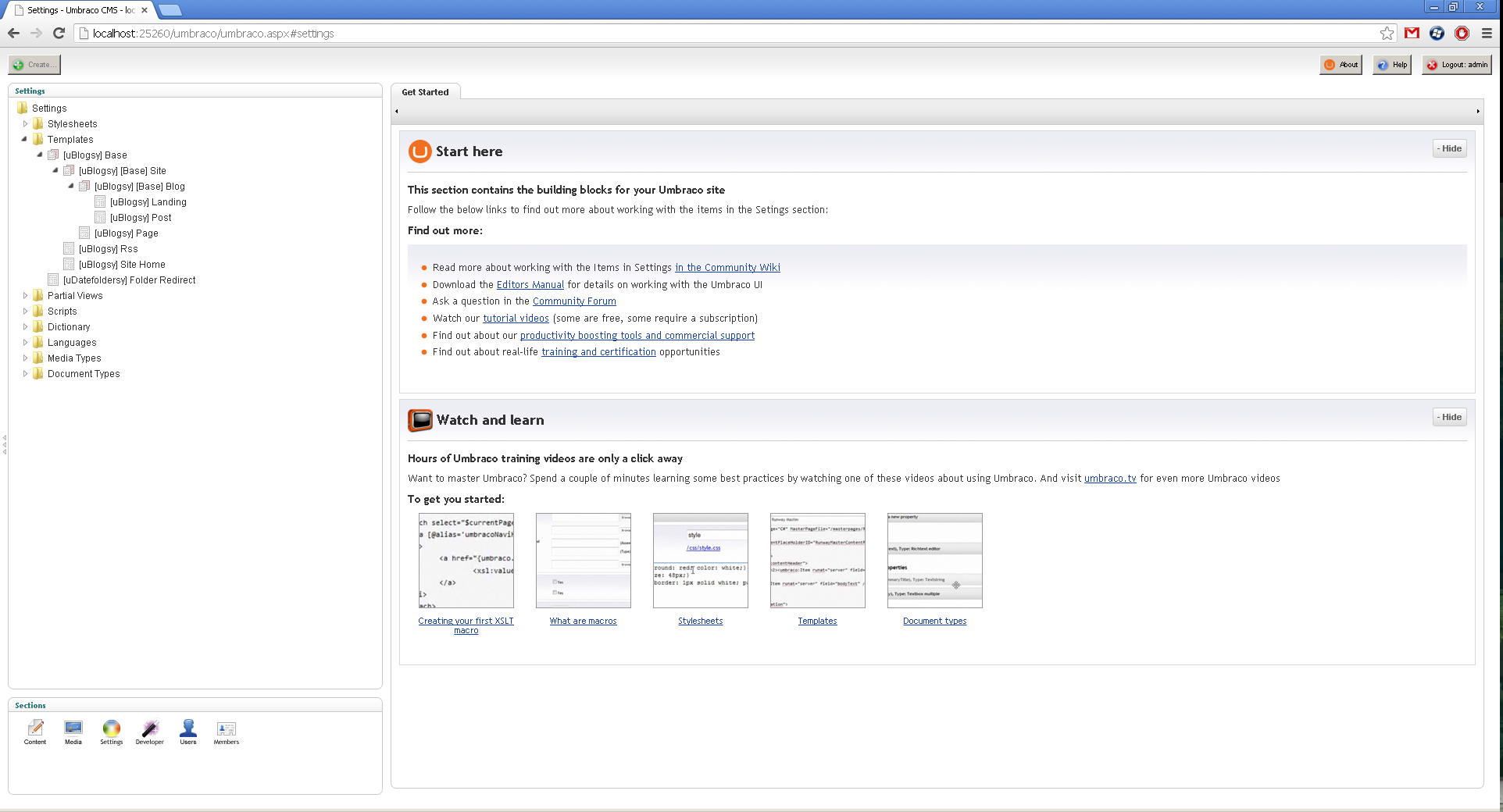Log out the admin user

pos(1457,65)
